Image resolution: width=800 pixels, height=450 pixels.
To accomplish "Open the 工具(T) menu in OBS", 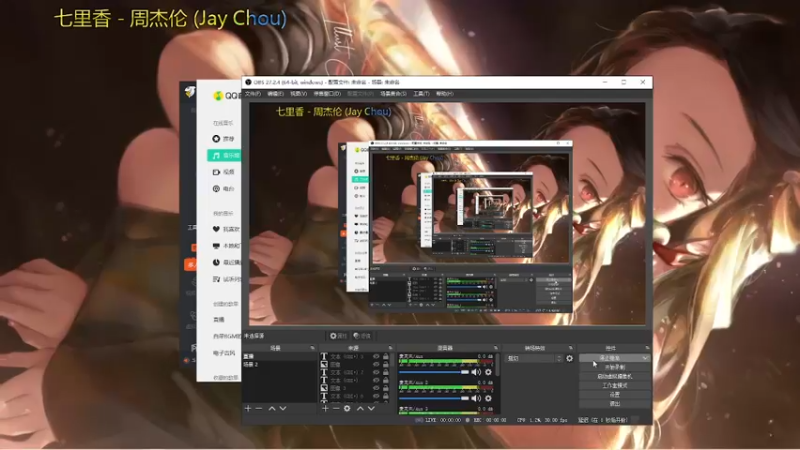I will [421, 94].
